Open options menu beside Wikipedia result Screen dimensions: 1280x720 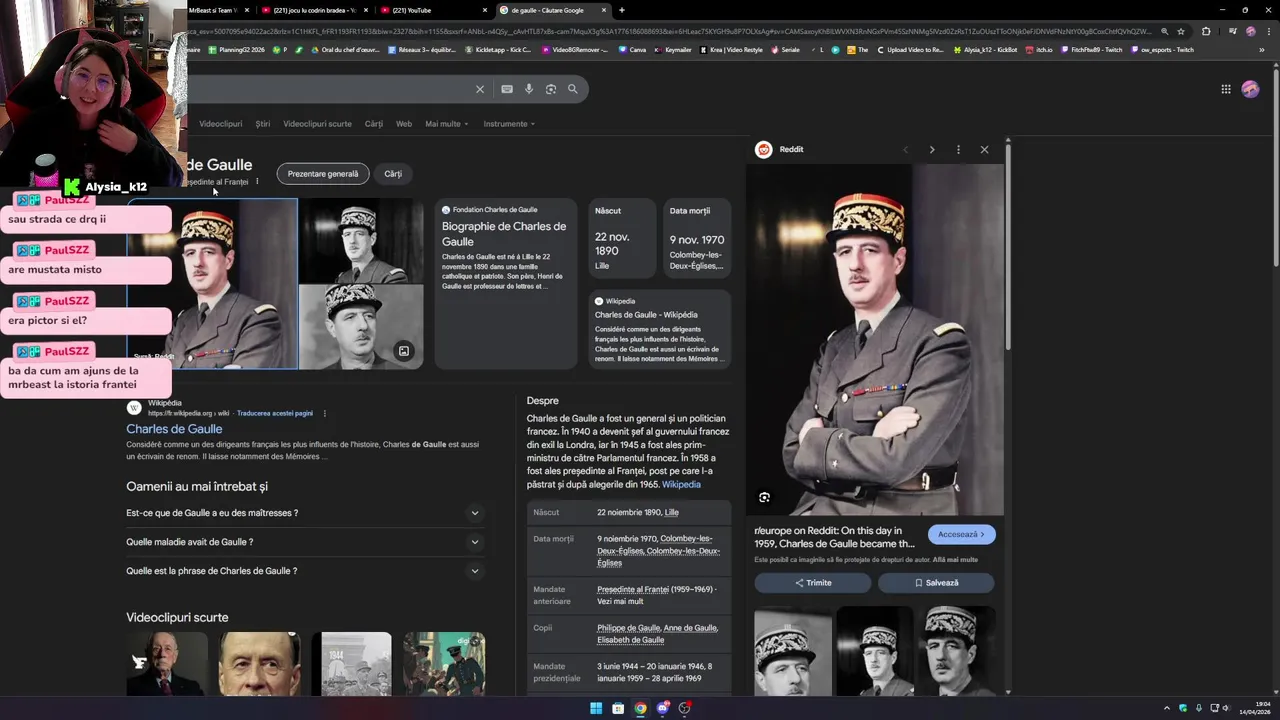point(324,413)
